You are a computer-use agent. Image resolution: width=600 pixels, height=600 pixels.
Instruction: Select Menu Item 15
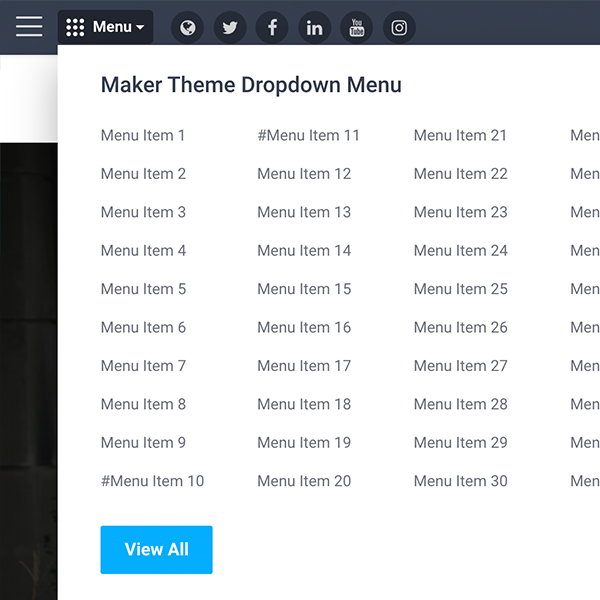click(304, 289)
